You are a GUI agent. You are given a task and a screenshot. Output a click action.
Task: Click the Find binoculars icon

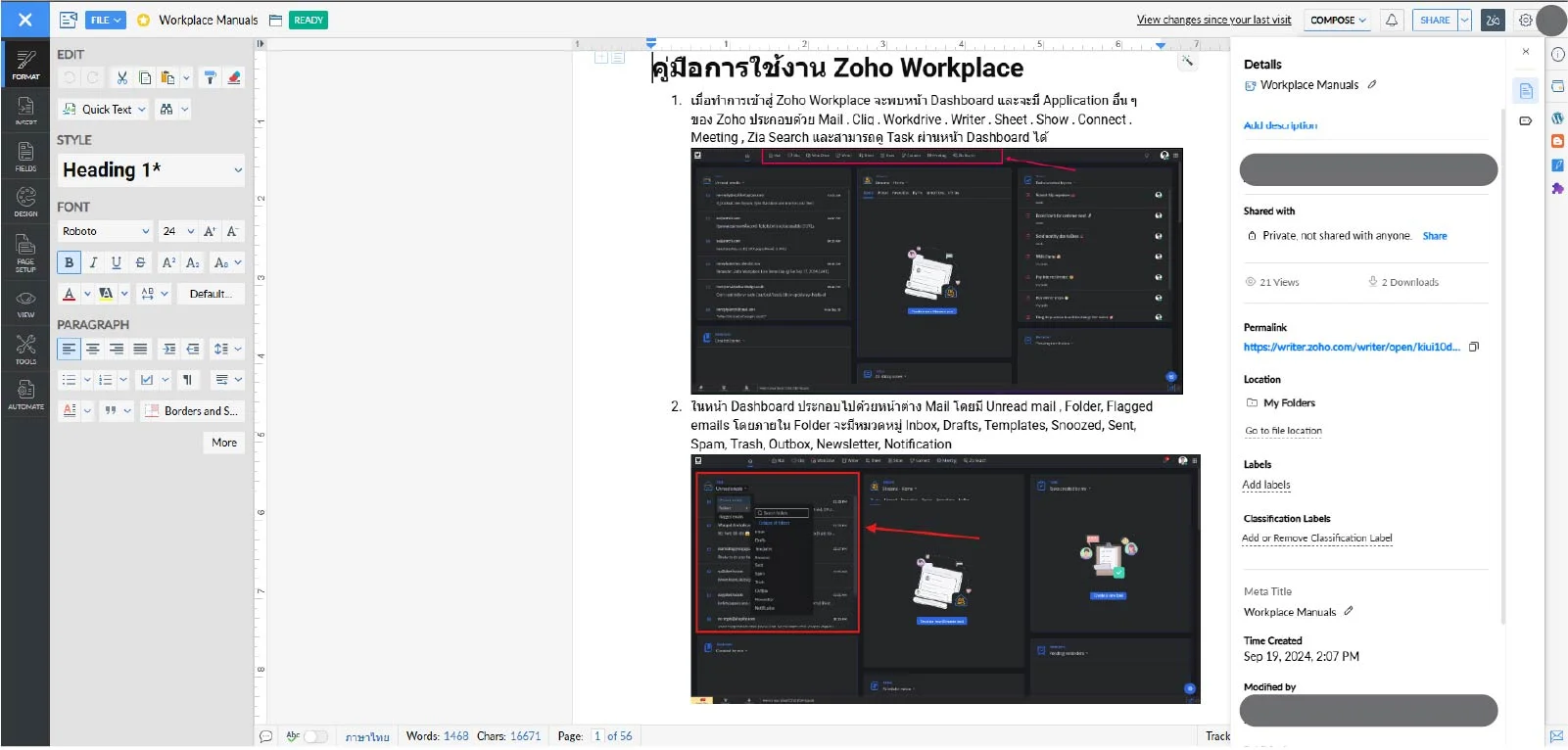166,109
